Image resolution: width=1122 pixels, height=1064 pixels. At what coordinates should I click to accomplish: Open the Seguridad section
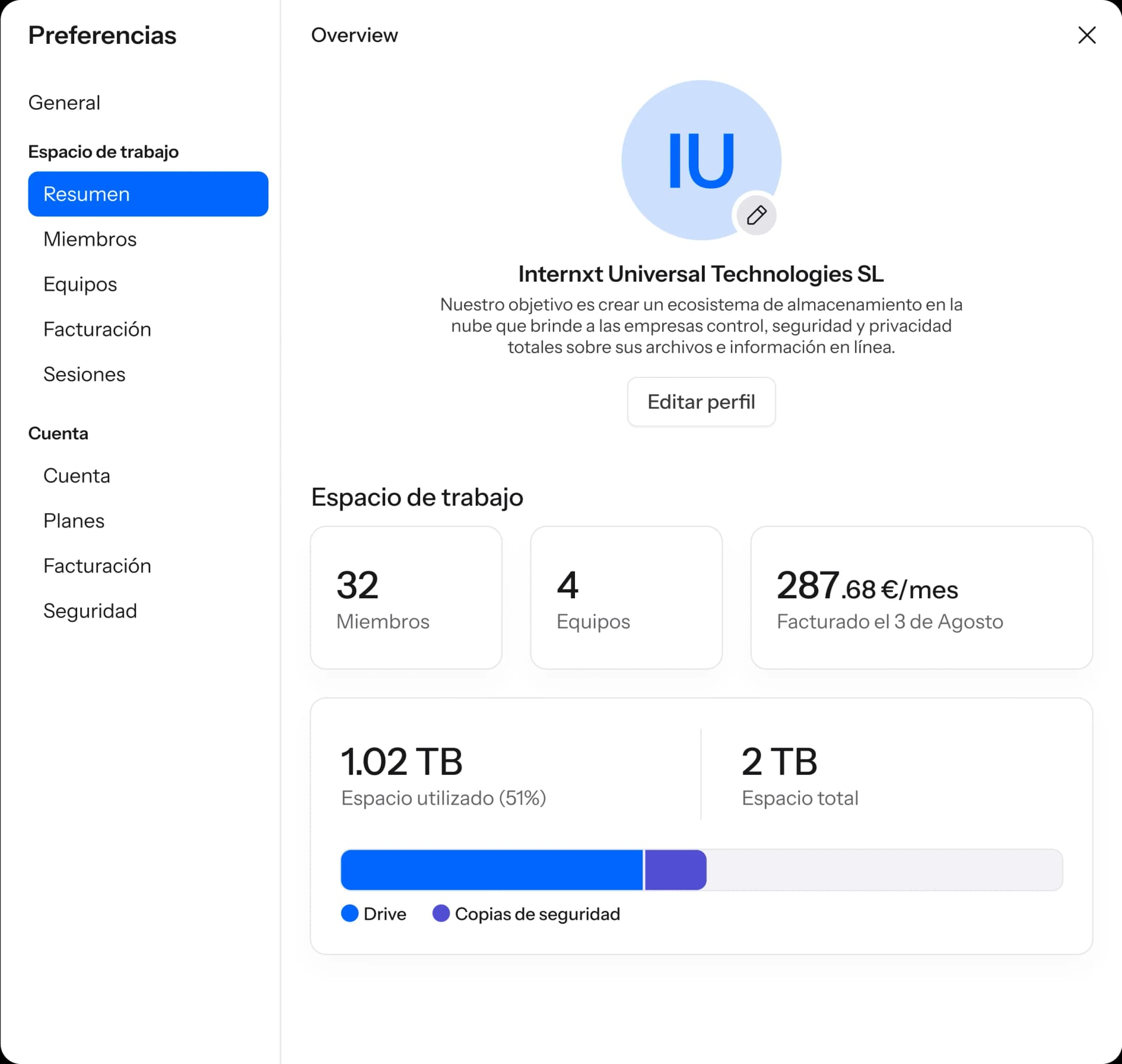[90, 611]
